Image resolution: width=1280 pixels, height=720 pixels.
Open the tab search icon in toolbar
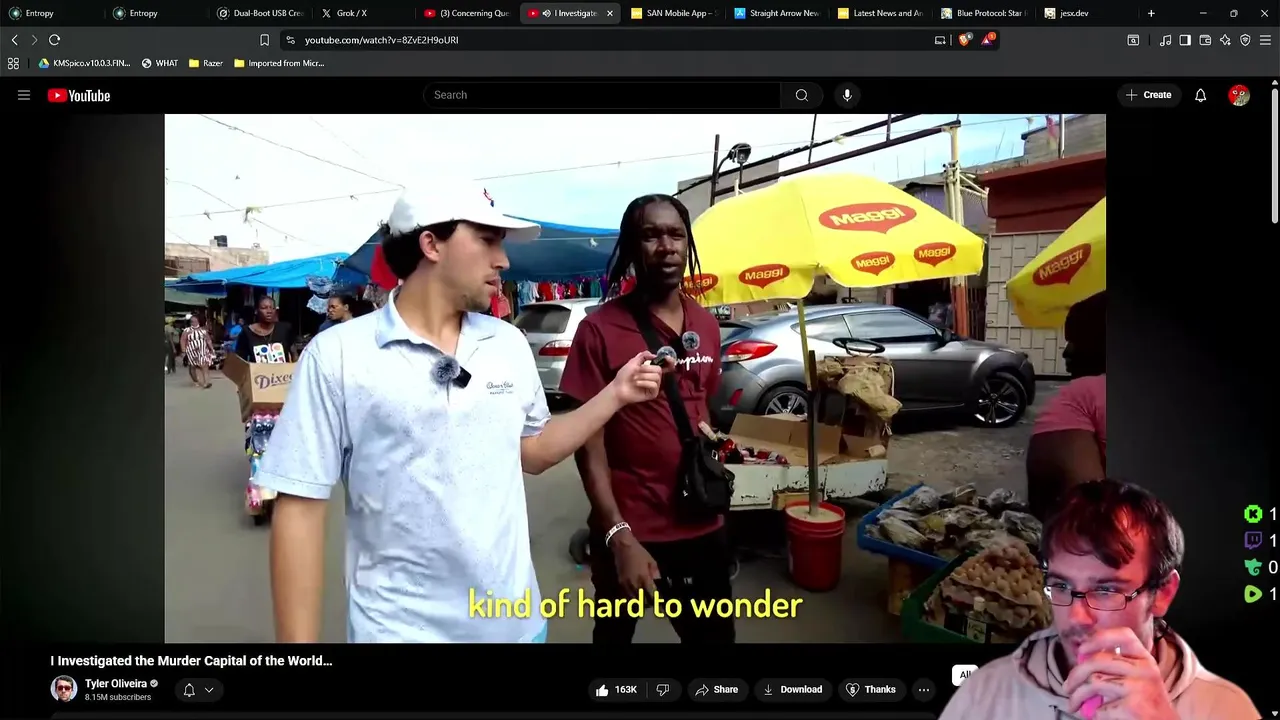tap(1133, 40)
